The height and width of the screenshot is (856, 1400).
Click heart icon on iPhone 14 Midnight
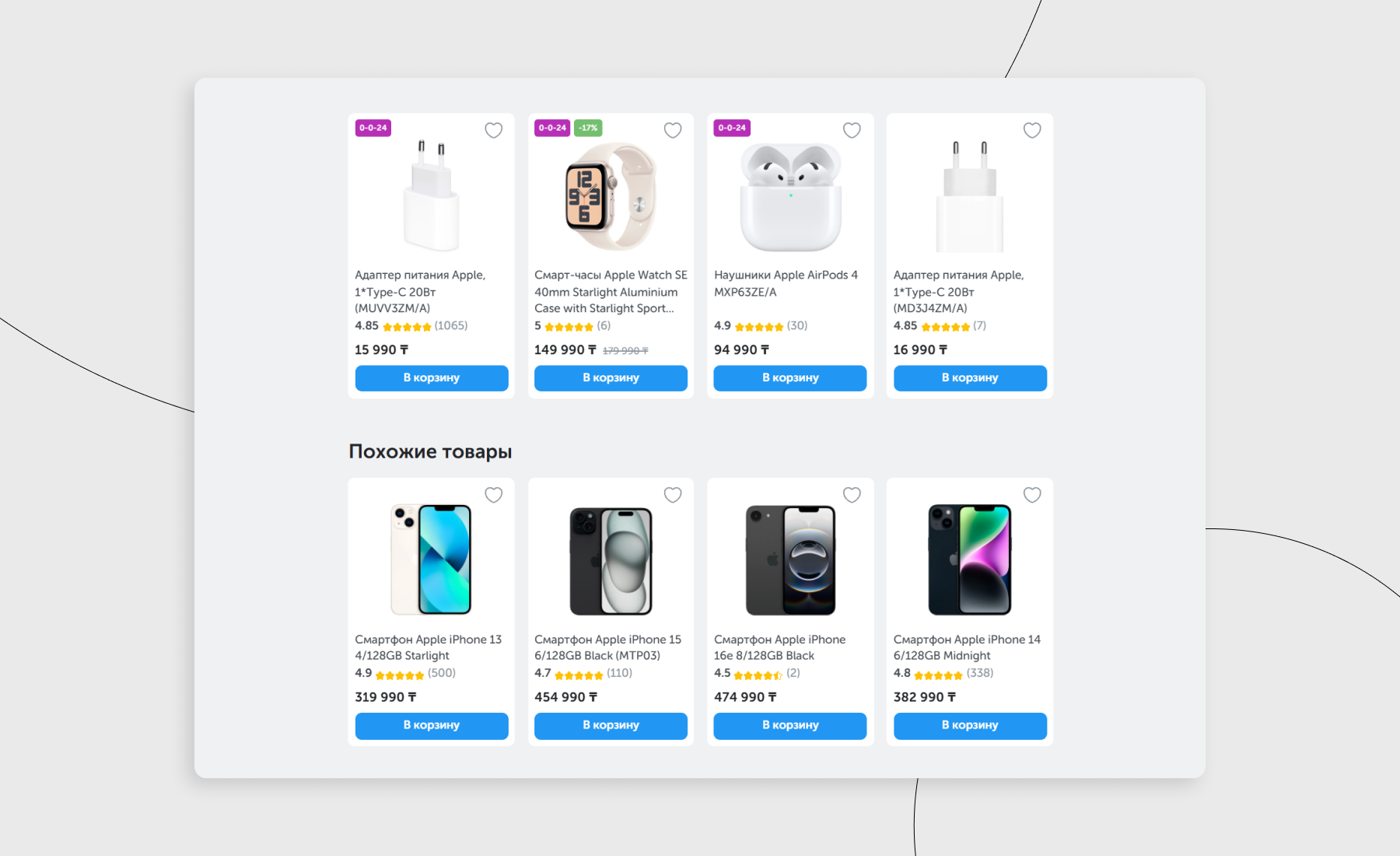[x=1032, y=495]
